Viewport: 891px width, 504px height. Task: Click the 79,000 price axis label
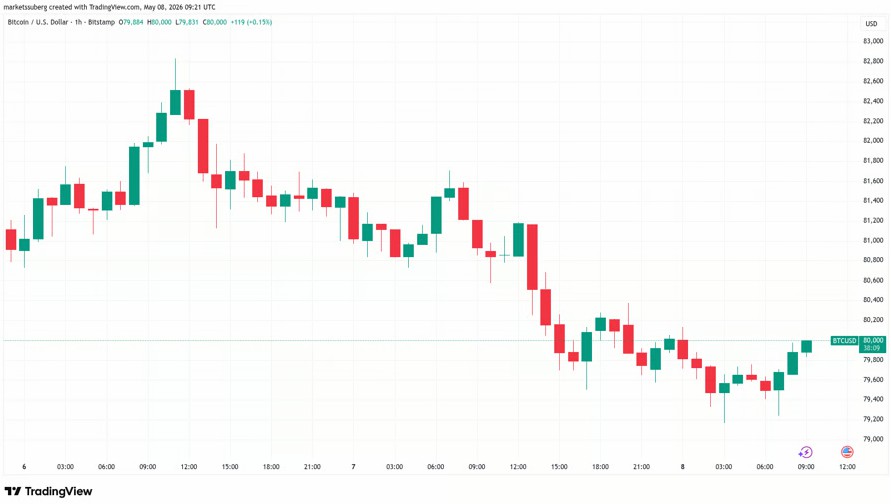(873, 439)
